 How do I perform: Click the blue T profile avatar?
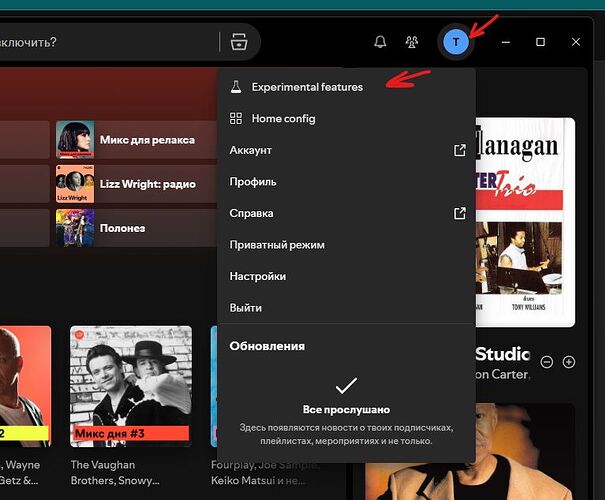pyautogui.click(x=456, y=42)
